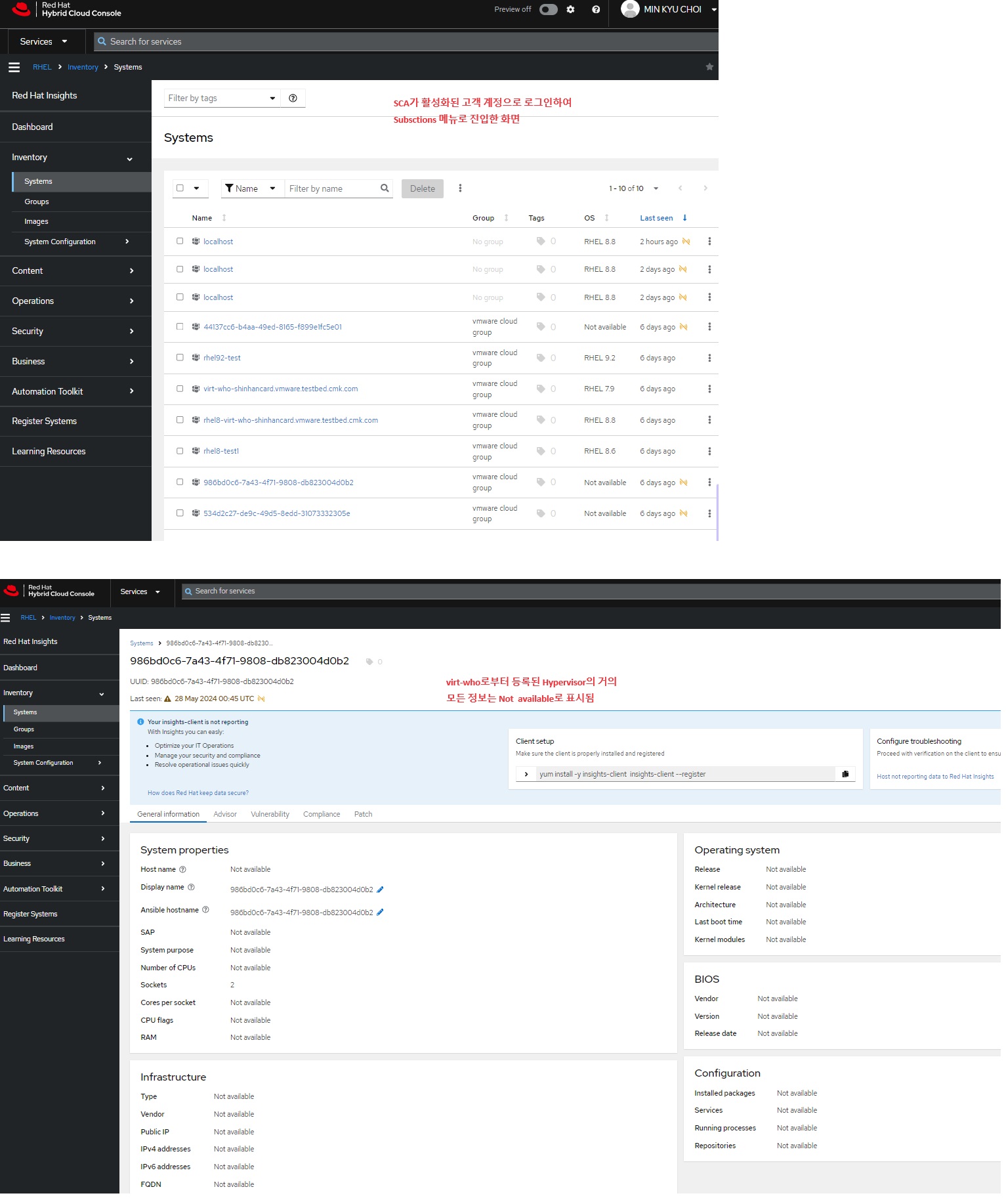Show help for Display name property
The image size is (1006, 1204).
pos(191,887)
